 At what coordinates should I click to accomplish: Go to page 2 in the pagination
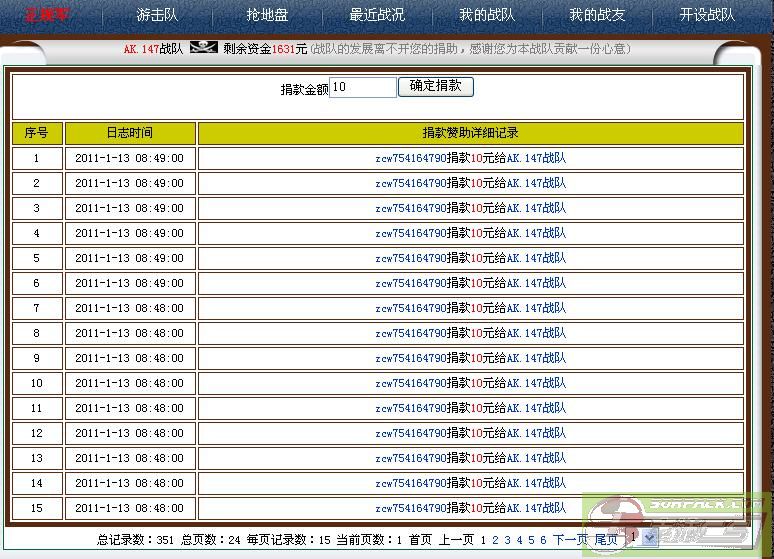pos(495,540)
